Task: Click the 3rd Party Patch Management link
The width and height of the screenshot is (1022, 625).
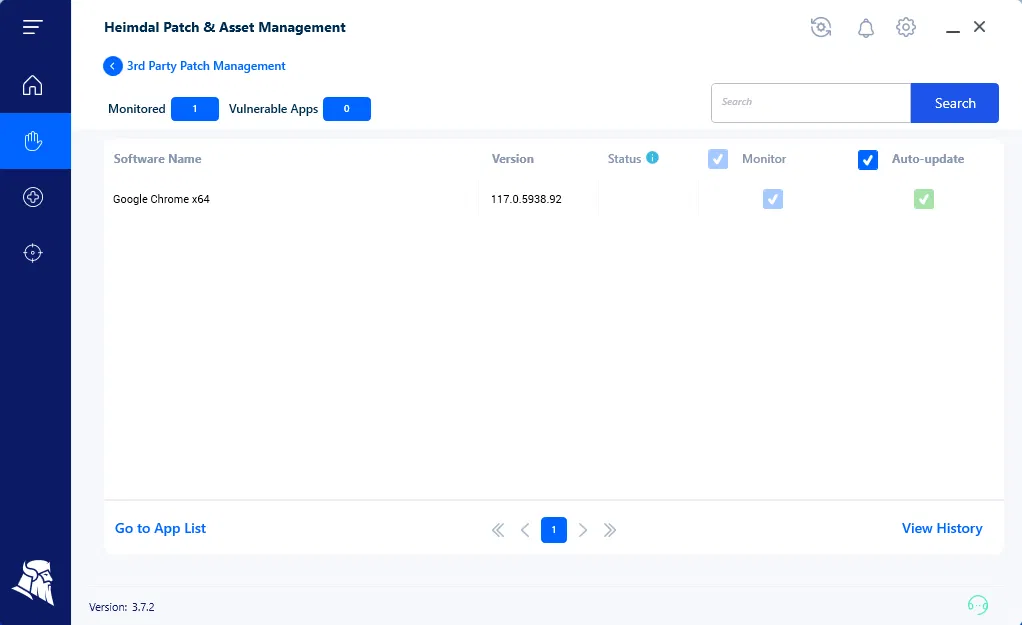Action: [206, 66]
